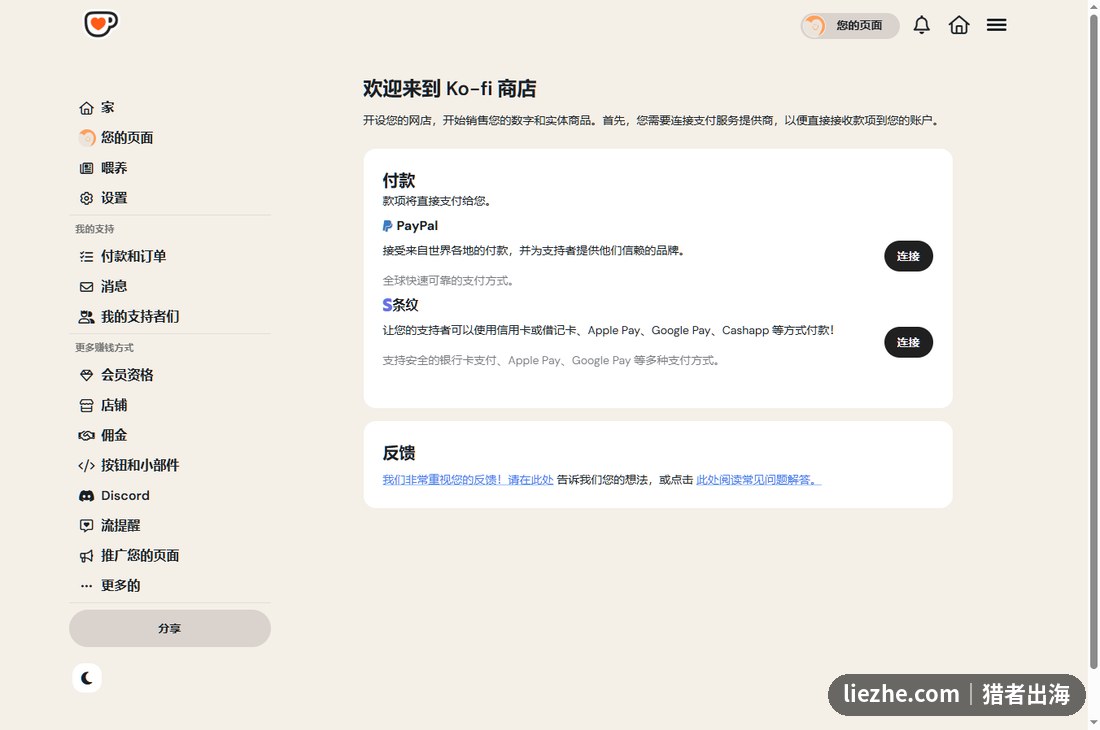1100x730 pixels.
Task: Connect Stripe (条纹) with its 连接 button
Action: click(x=908, y=342)
